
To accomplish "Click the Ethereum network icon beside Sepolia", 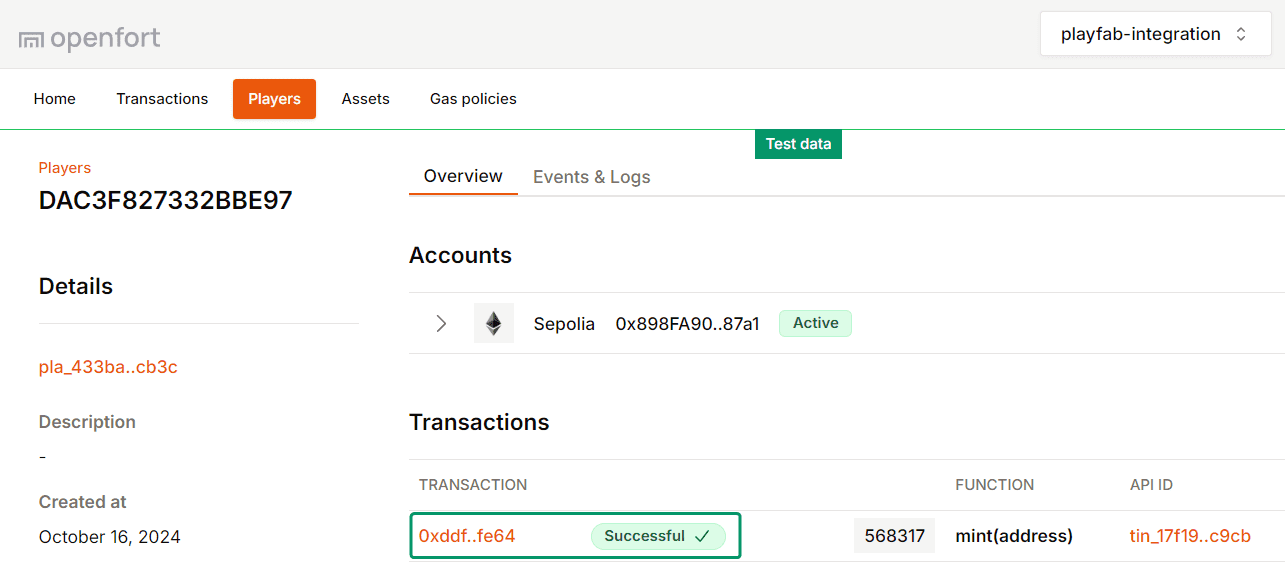I will (494, 322).
